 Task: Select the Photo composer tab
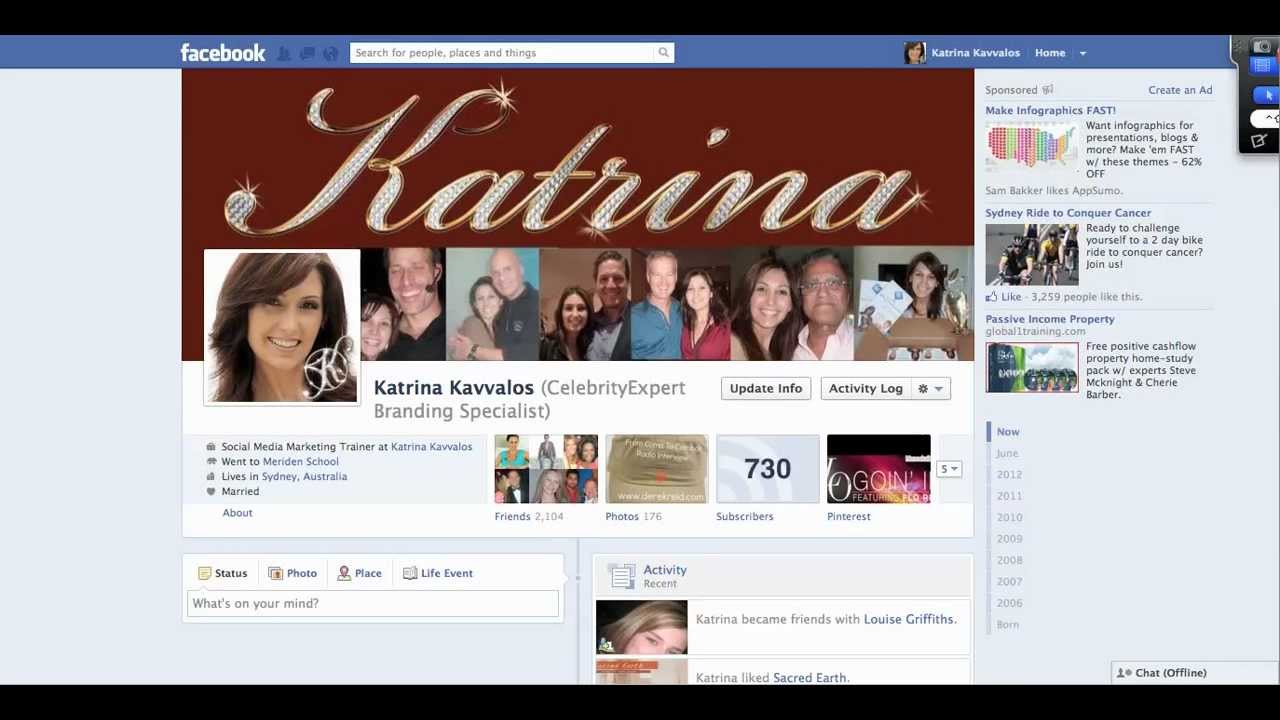click(x=292, y=573)
